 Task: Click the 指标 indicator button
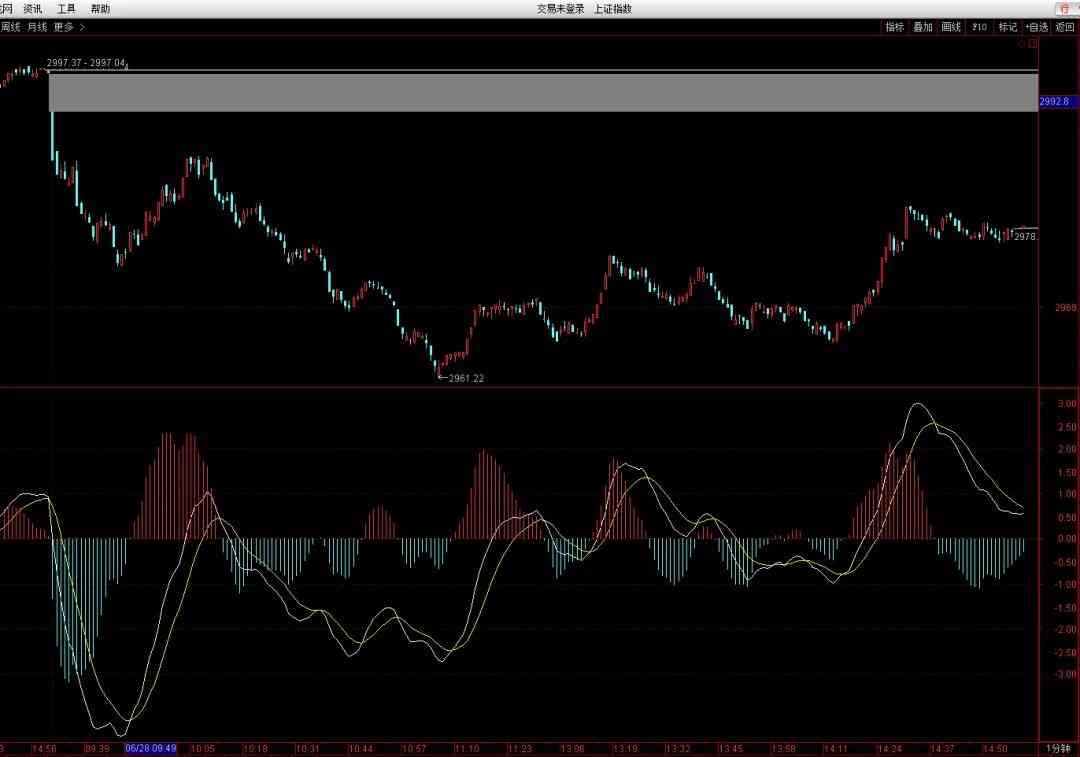point(894,27)
